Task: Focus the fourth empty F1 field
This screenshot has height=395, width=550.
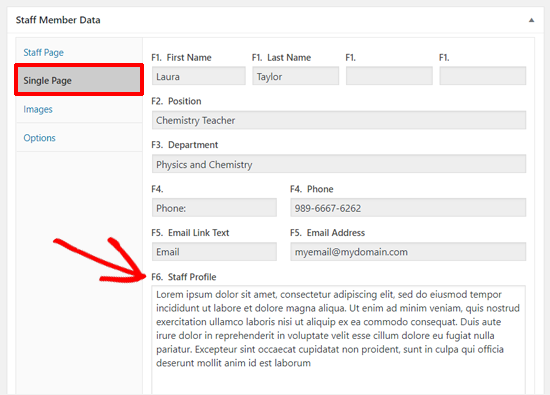Action: tap(483, 76)
